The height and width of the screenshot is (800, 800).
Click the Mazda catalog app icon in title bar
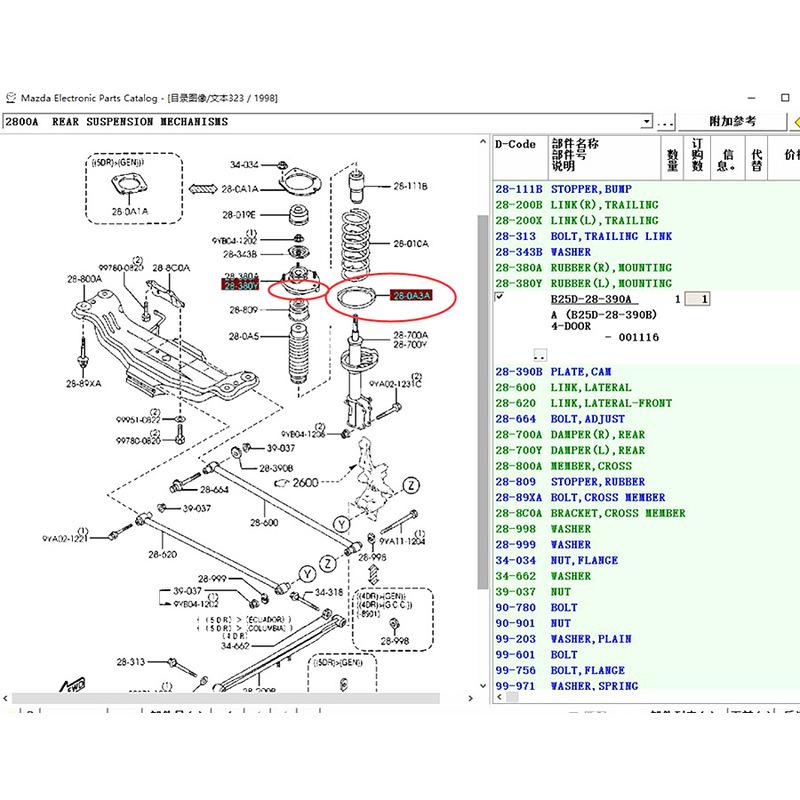pyautogui.click(x=11, y=97)
